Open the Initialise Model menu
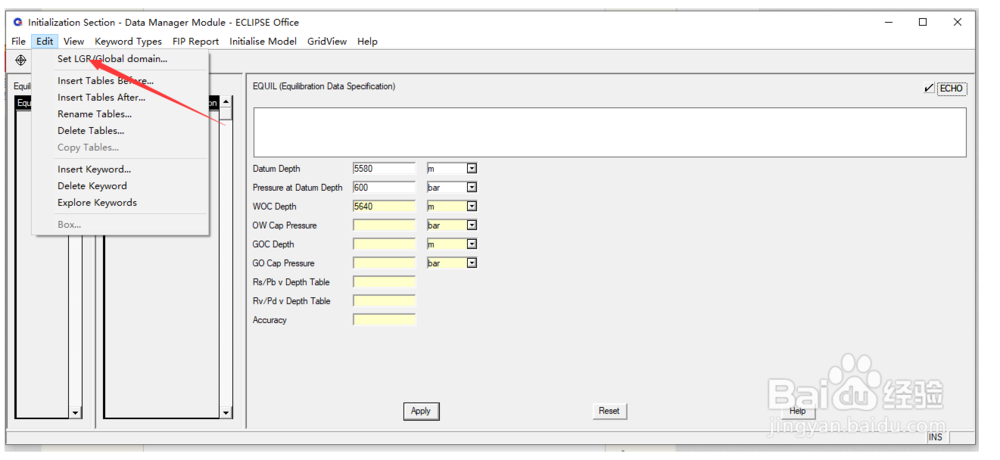This screenshot has height=460, width=1000. pos(263,41)
